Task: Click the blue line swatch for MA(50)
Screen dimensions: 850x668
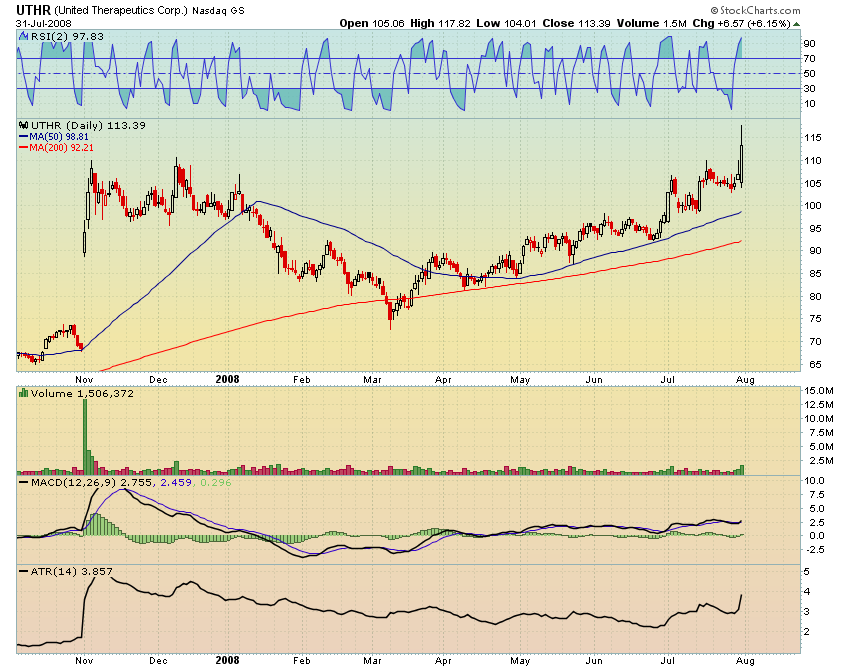Action: (x=23, y=137)
